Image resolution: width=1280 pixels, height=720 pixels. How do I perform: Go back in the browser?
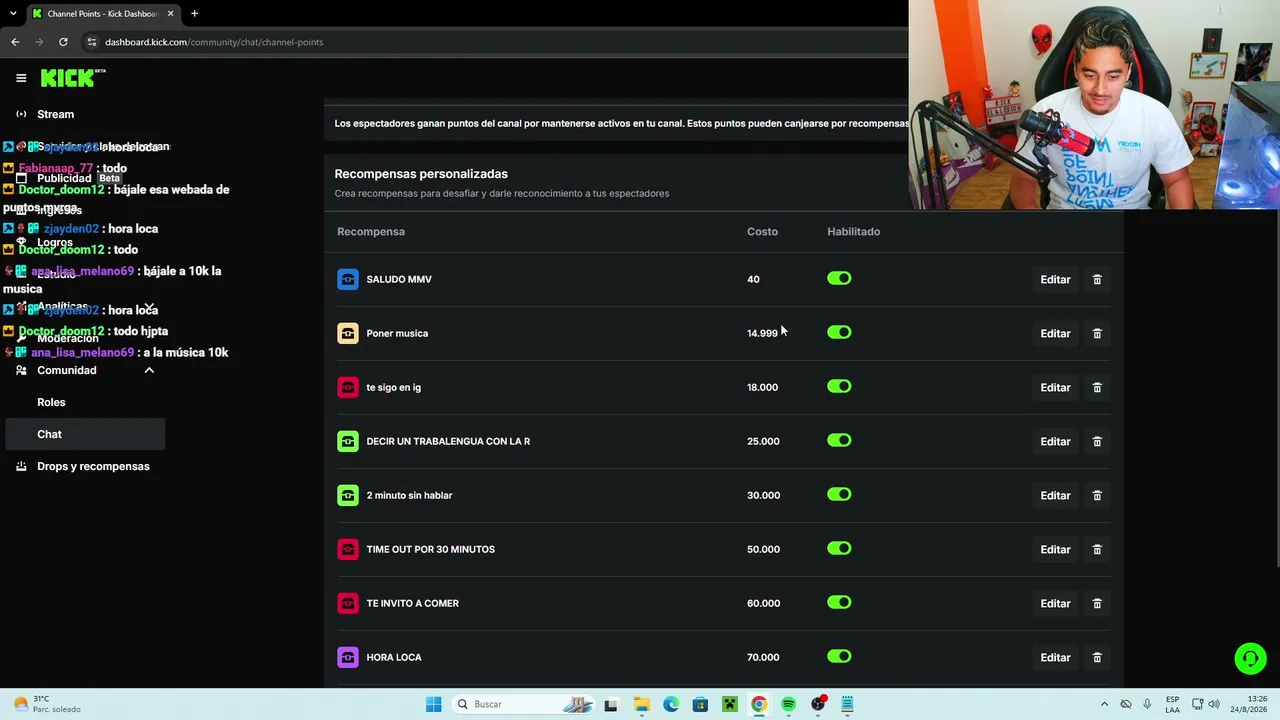(15, 42)
